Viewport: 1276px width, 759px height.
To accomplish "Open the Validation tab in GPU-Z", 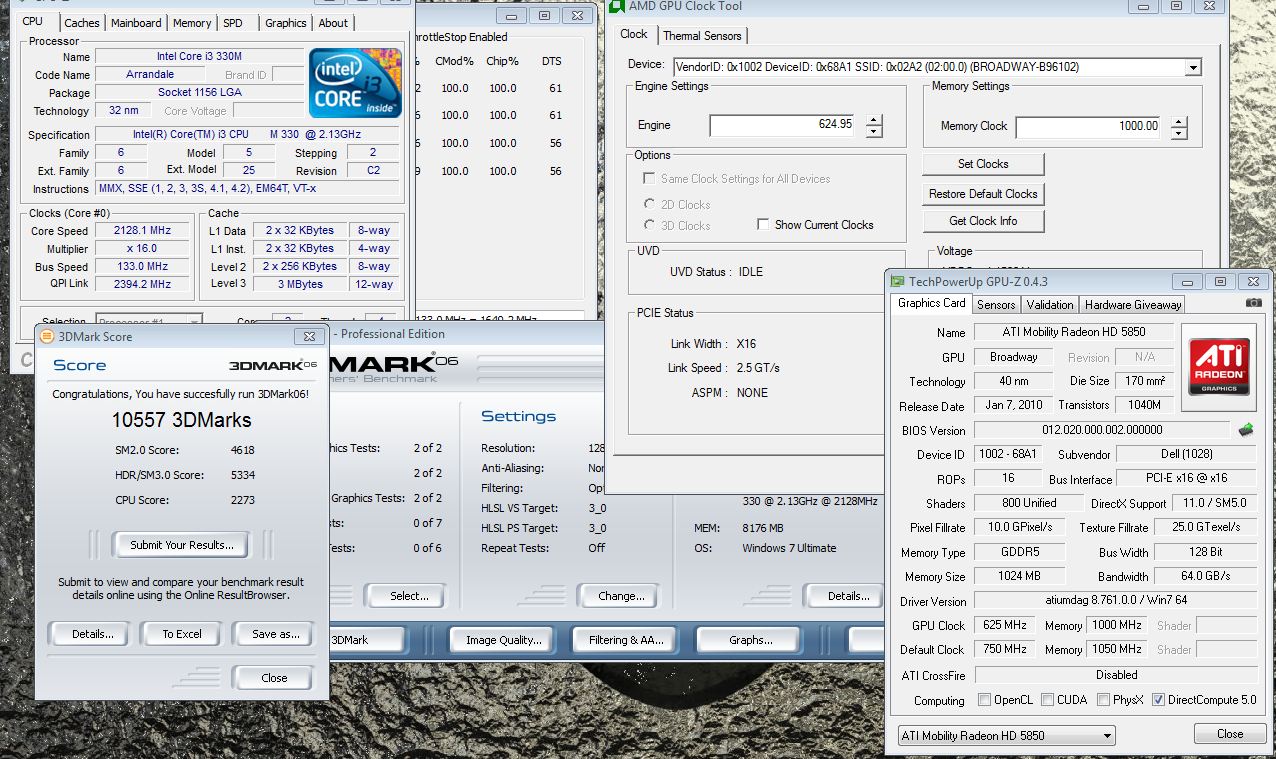I will [1050, 305].
